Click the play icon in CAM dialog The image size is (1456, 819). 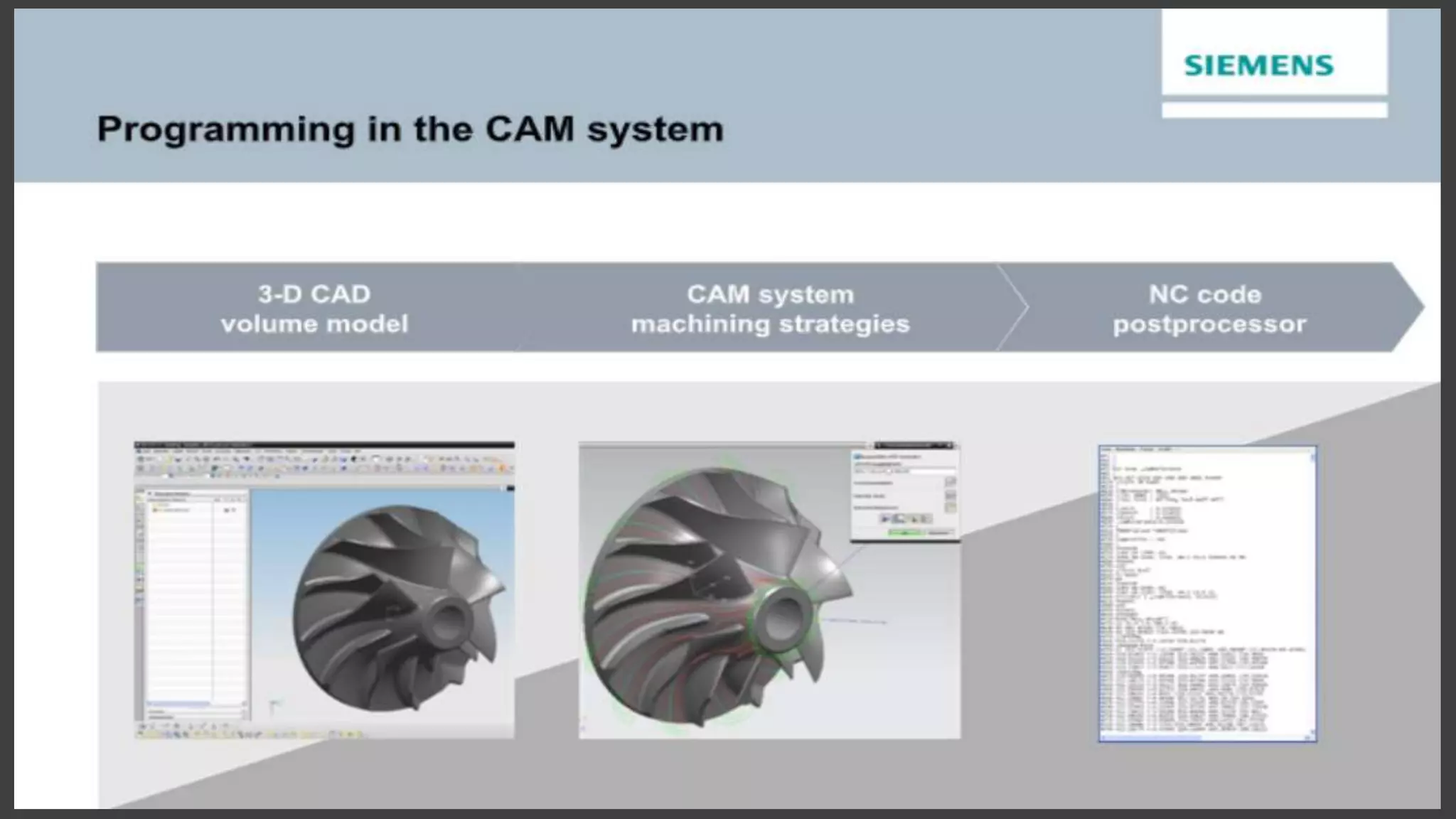point(885,519)
